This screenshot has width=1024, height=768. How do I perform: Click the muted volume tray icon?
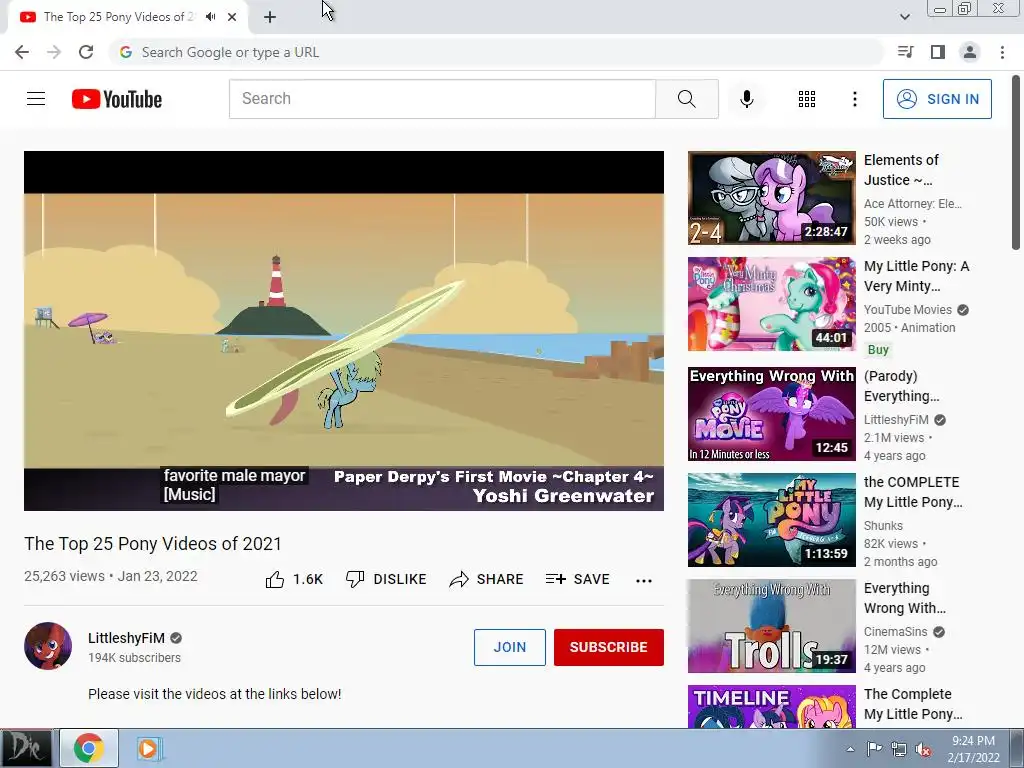tap(923, 749)
